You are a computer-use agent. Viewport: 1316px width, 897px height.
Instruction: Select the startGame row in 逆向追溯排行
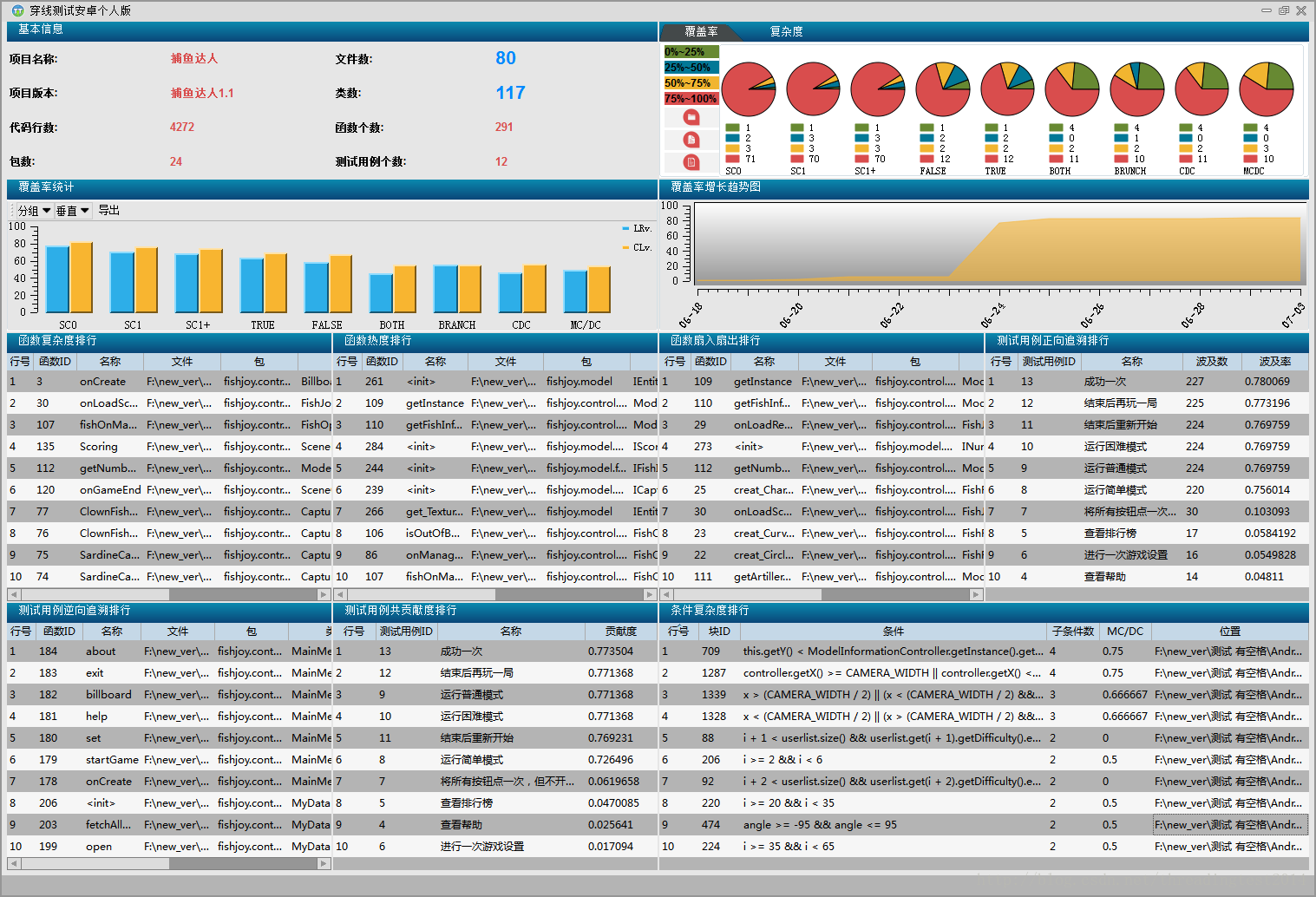click(169, 760)
